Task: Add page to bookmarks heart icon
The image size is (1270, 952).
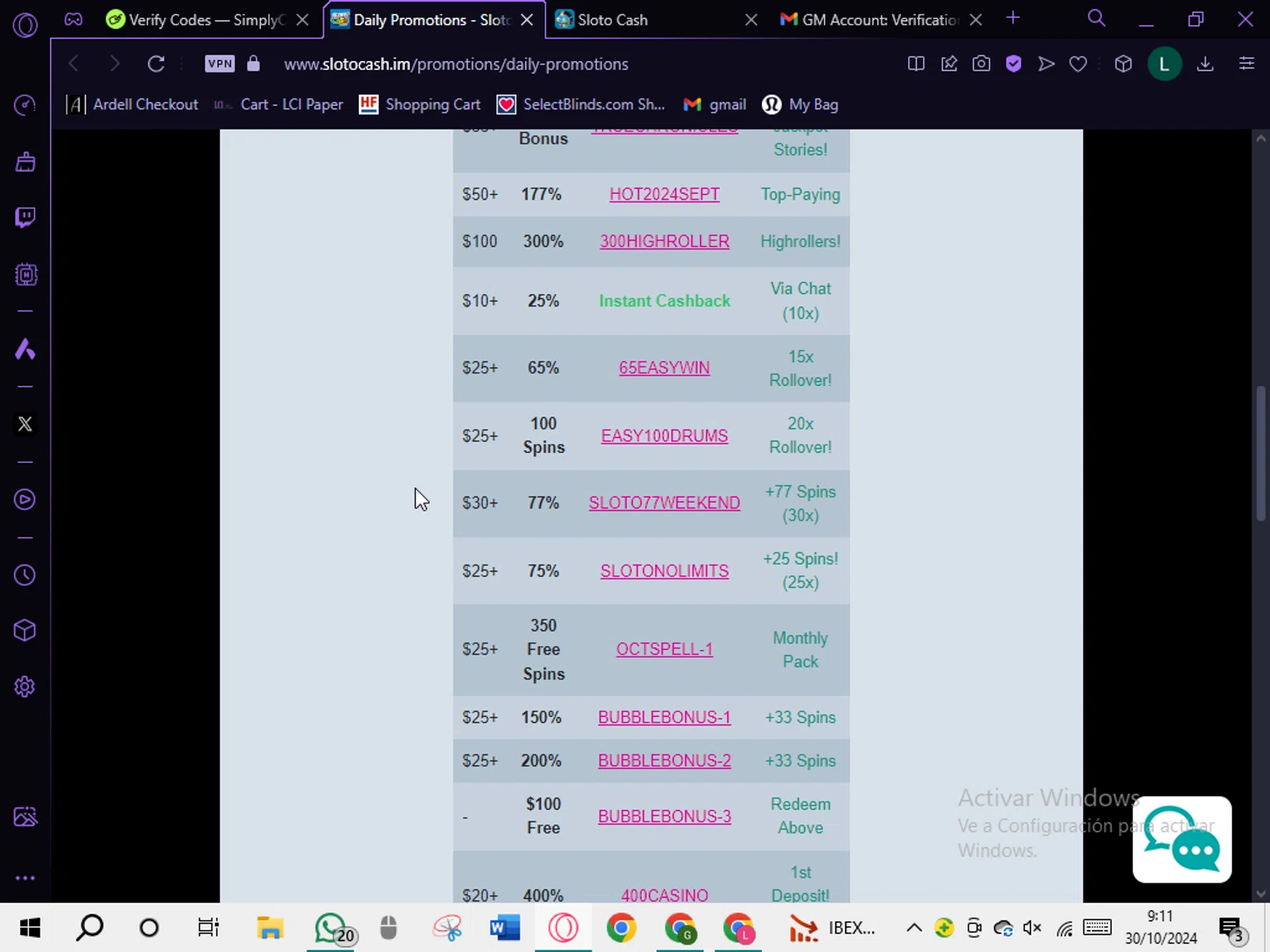Action: click(1078, 63)
